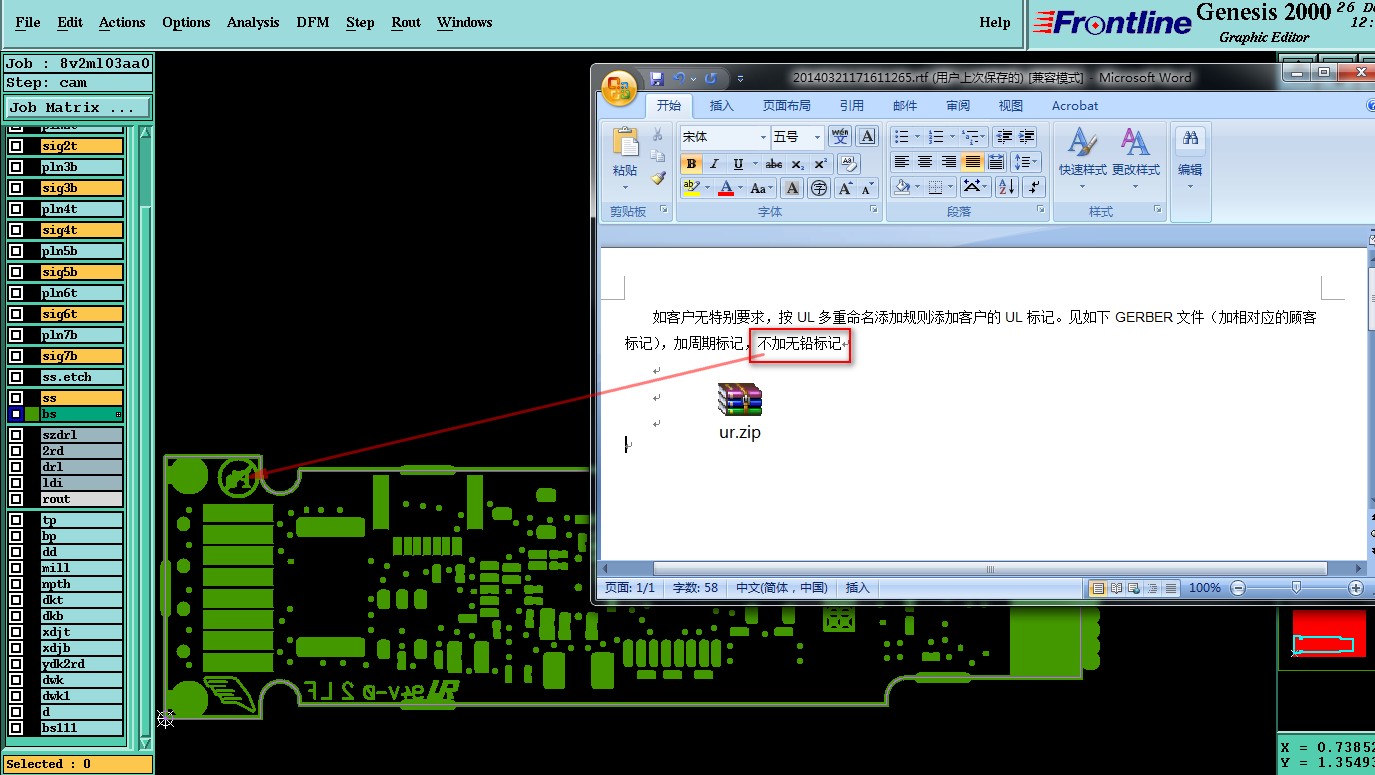Click the Distributed alignment icon
This screenshot has width=1375, height=775.
coord(996,162)
